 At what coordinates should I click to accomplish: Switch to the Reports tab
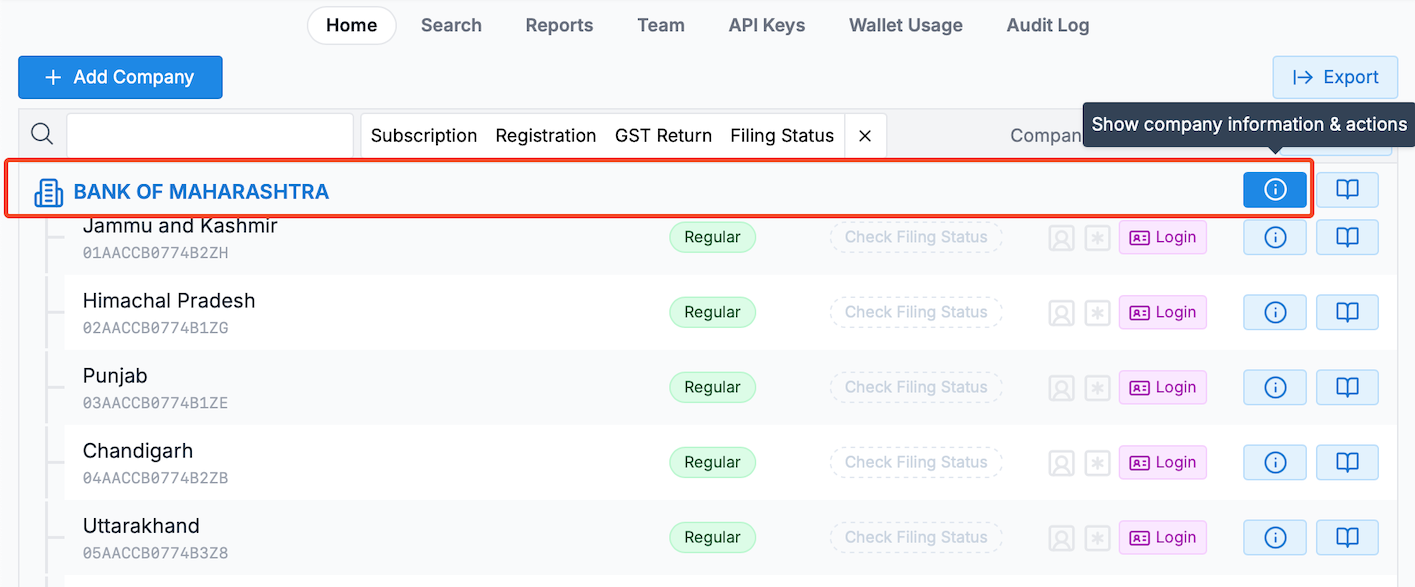[559, 25]
